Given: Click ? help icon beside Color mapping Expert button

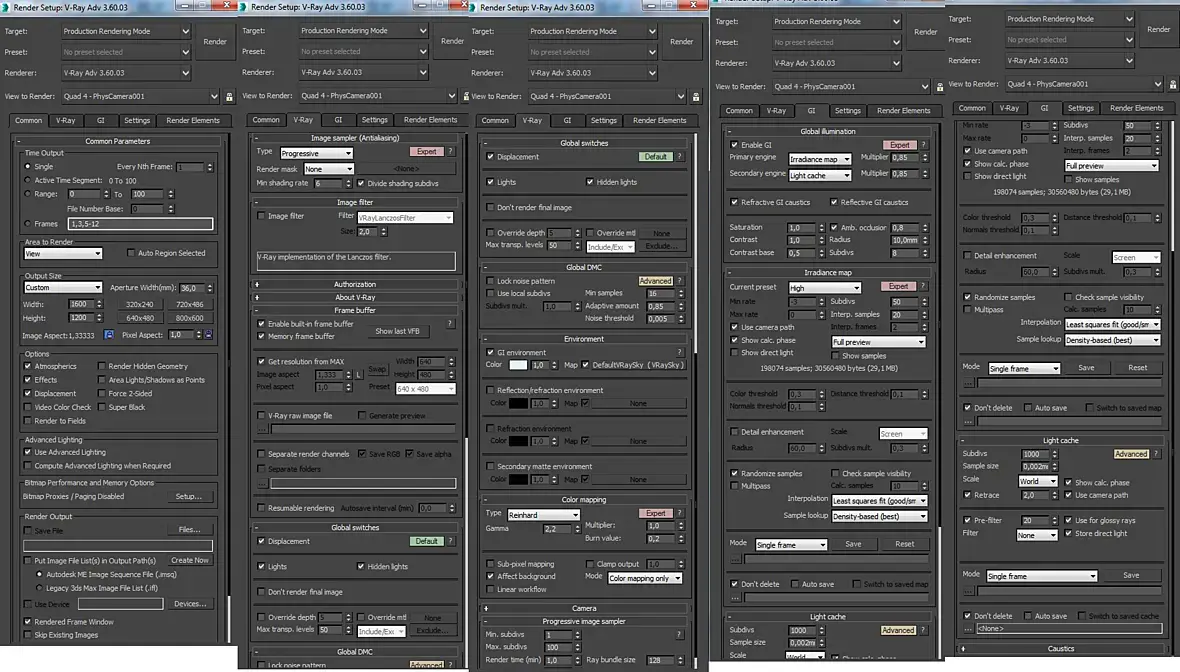Looking at the screenshot, I should click(679, 513).
